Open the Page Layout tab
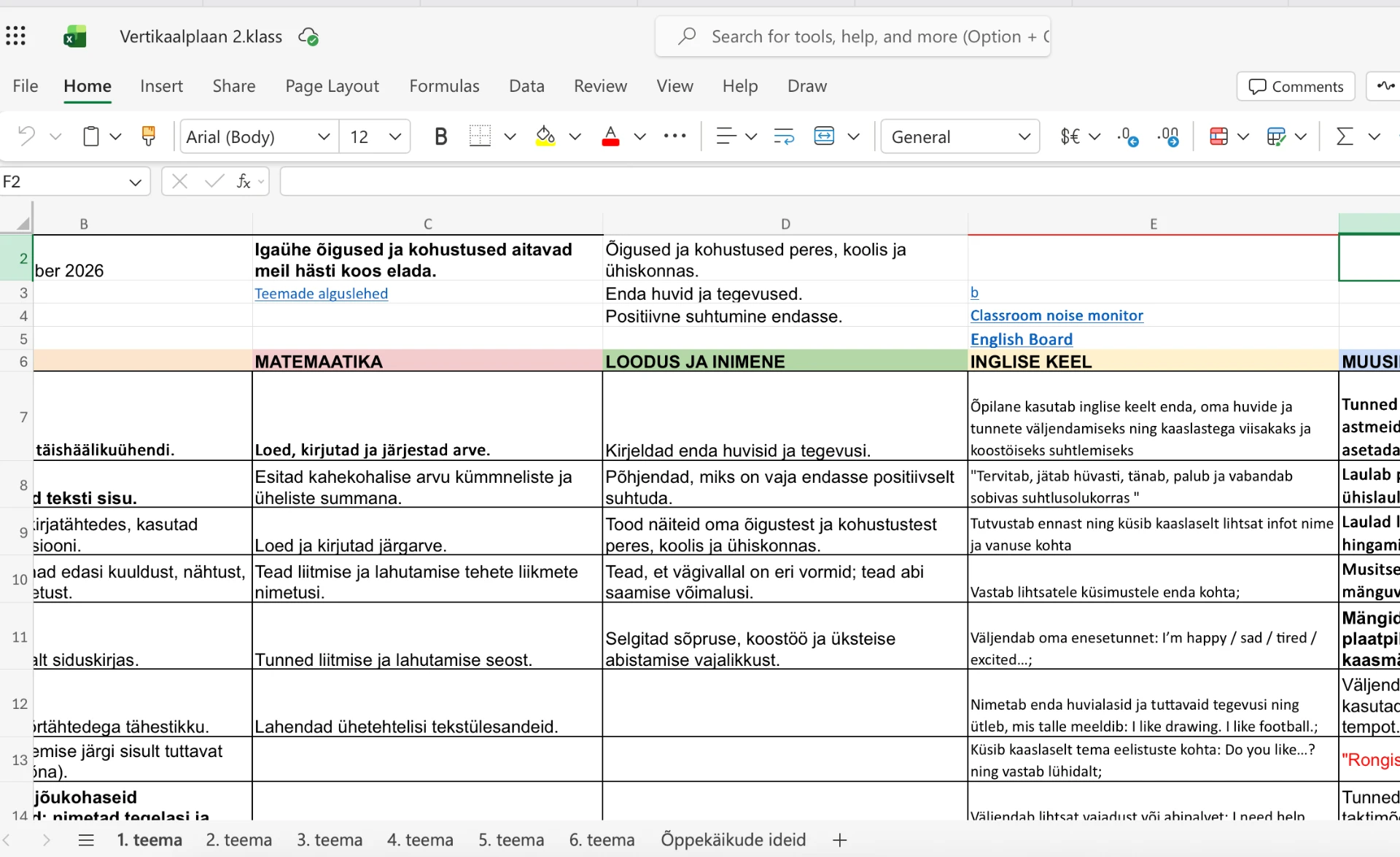Viewport: 1400px width, 857px height. (x=332, y=86)
